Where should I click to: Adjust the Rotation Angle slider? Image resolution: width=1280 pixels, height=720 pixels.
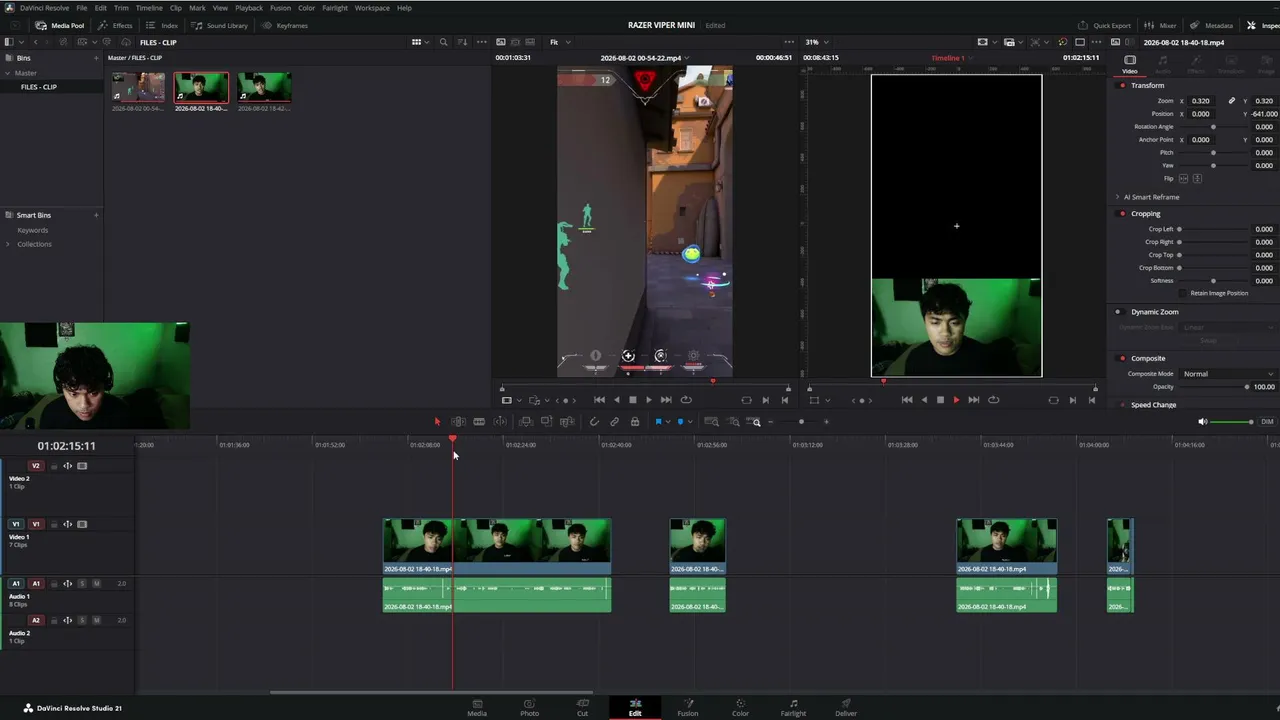tap(1213, 127)
